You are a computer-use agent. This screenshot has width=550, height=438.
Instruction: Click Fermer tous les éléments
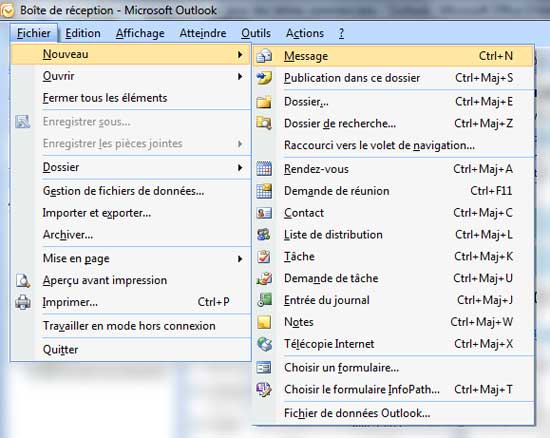(131, 98)
